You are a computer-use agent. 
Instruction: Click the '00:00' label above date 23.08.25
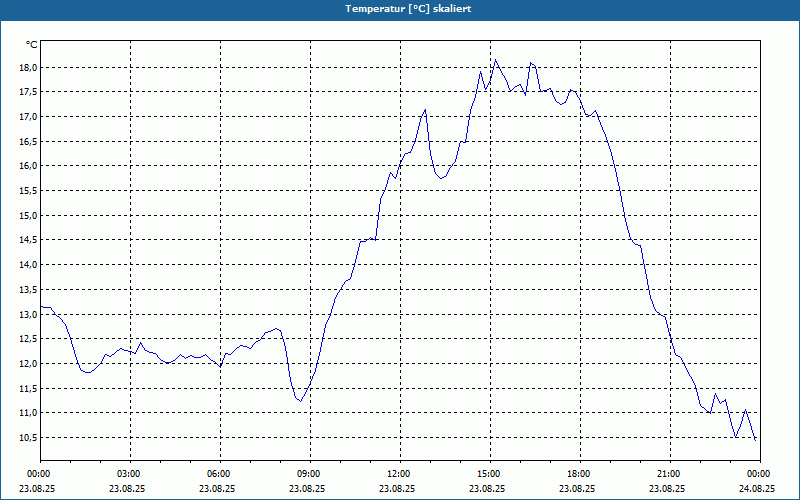[x=38, y=474]
